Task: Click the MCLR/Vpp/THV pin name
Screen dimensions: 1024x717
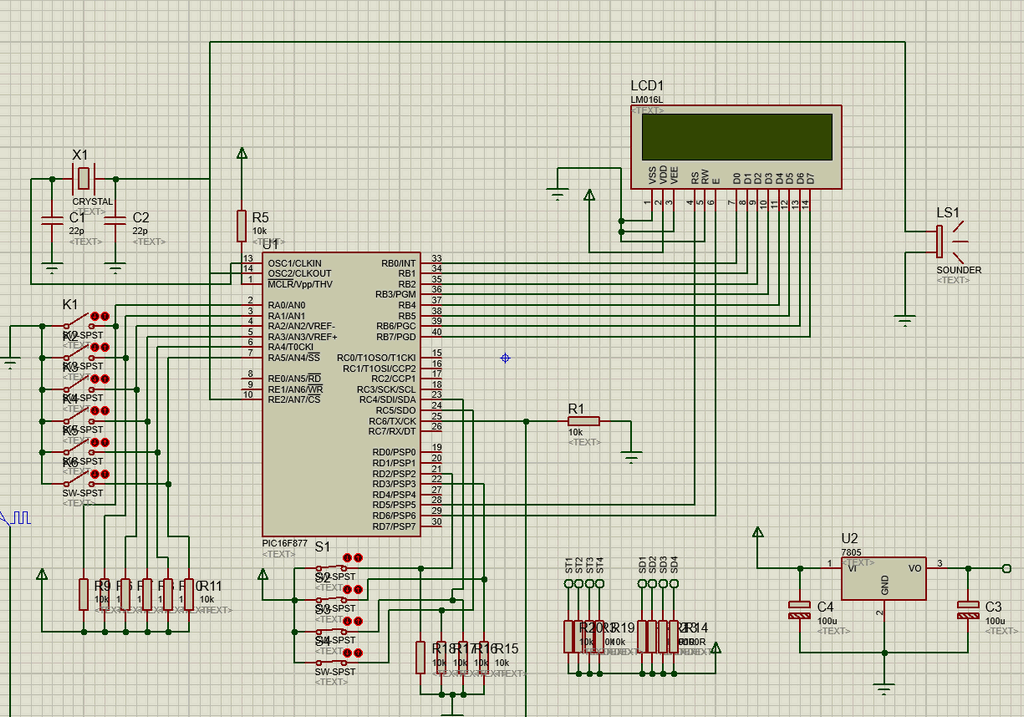Action: coord(300,284)
